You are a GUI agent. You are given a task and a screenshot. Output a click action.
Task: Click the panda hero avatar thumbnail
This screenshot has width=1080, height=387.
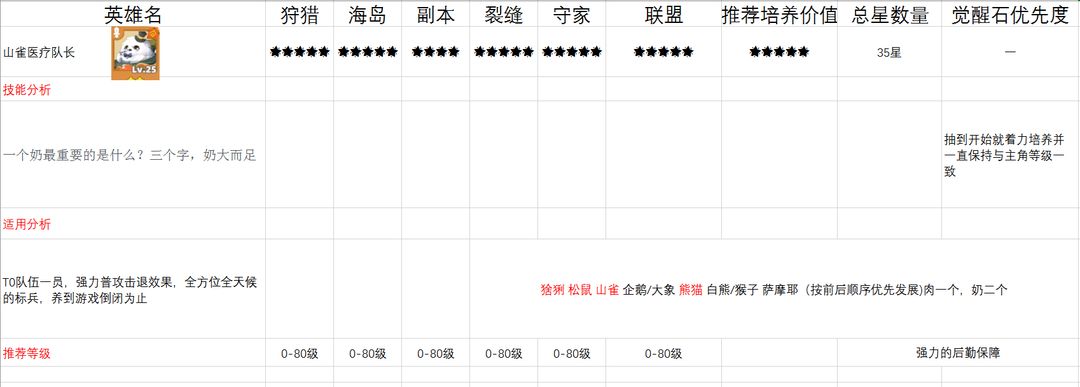(x=136, y=54)
